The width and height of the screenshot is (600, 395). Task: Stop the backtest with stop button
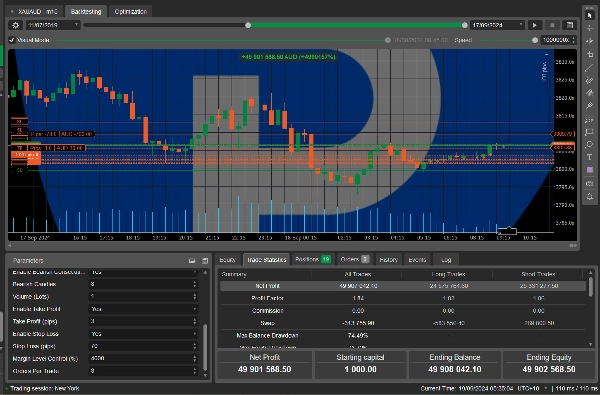(x=552, y=25)
